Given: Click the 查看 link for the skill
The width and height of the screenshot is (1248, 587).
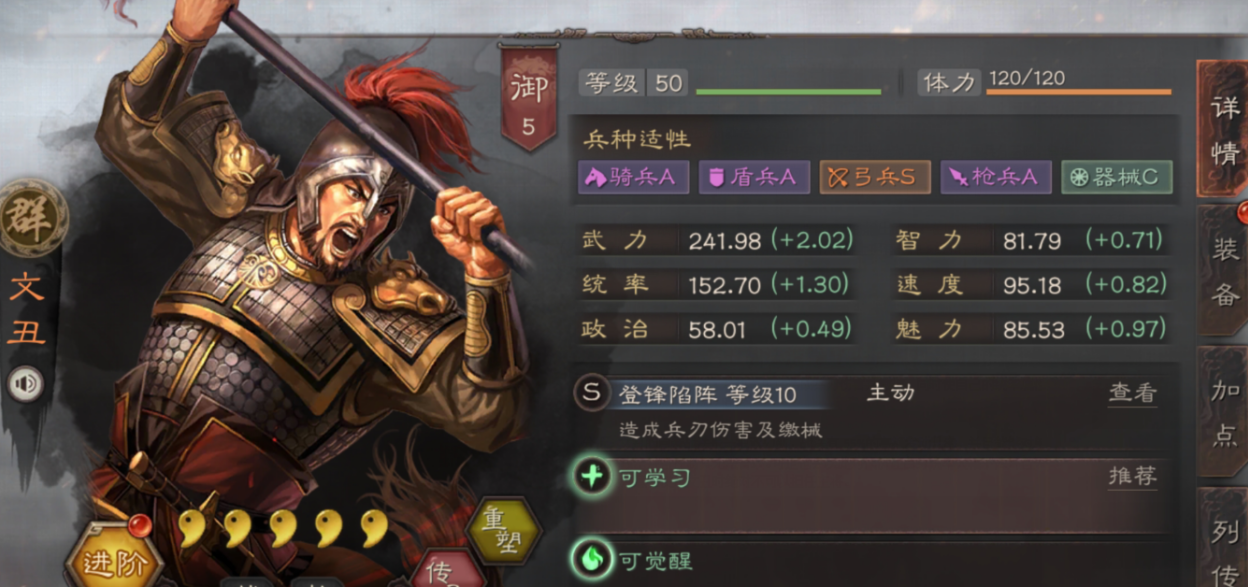Looking at the screenshot, I should pyautogui.click(x=1132, y=393).
